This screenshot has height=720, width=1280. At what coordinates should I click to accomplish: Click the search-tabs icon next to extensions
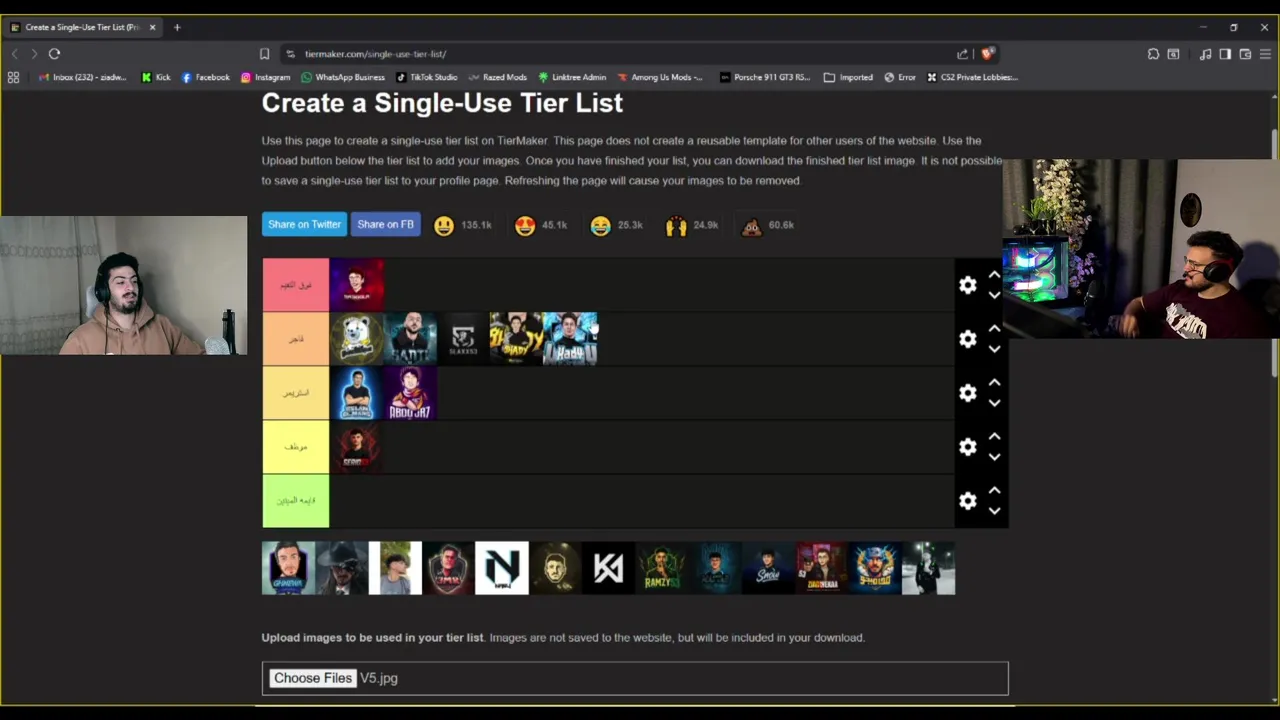[1173, 54]
